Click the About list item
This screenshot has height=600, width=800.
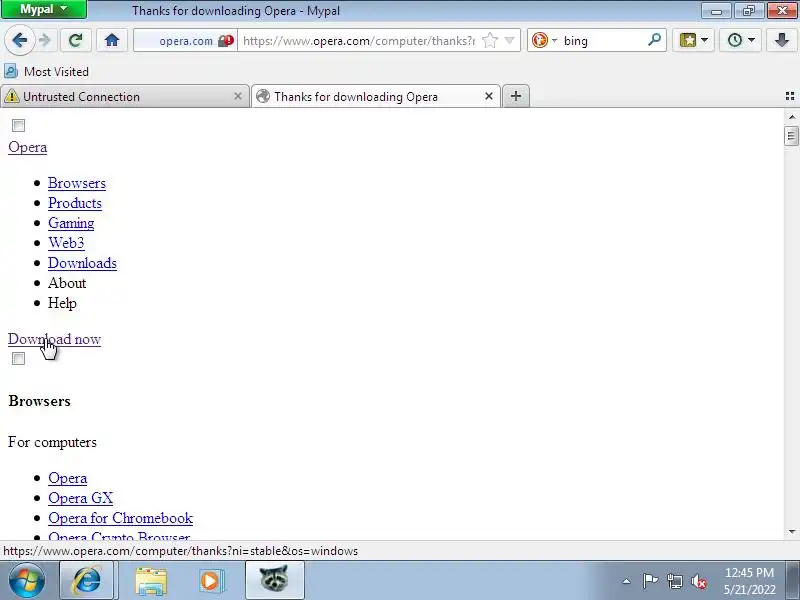click(67, 283)
